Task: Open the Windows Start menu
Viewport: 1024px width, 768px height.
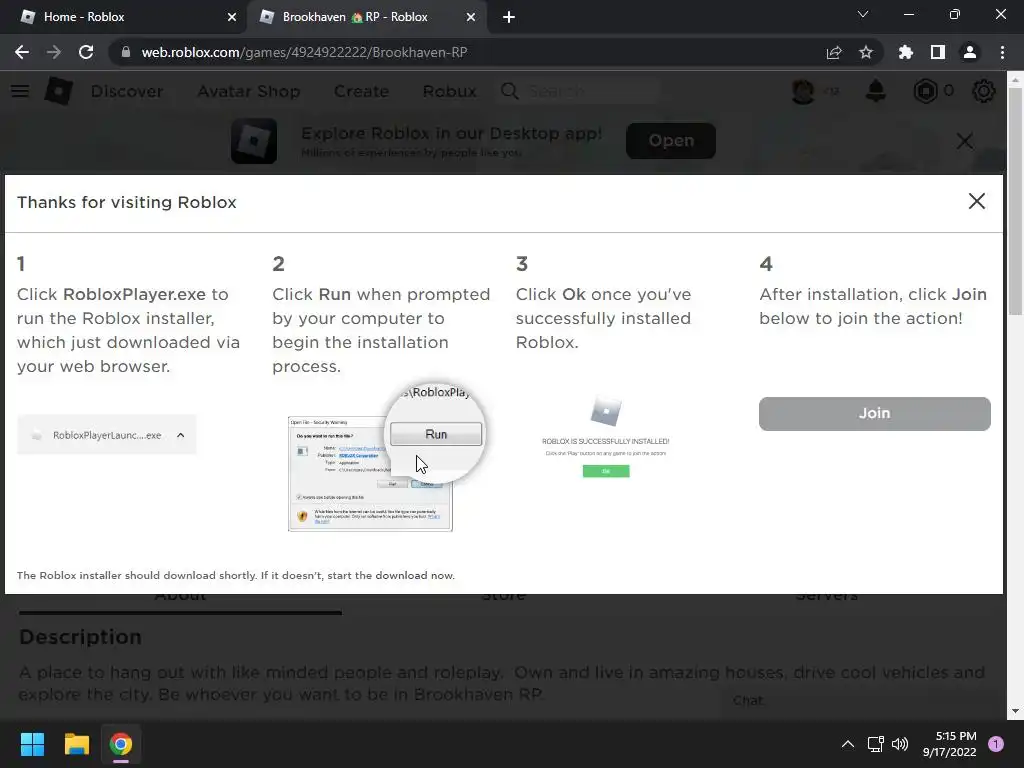Action: coord(32,744)
